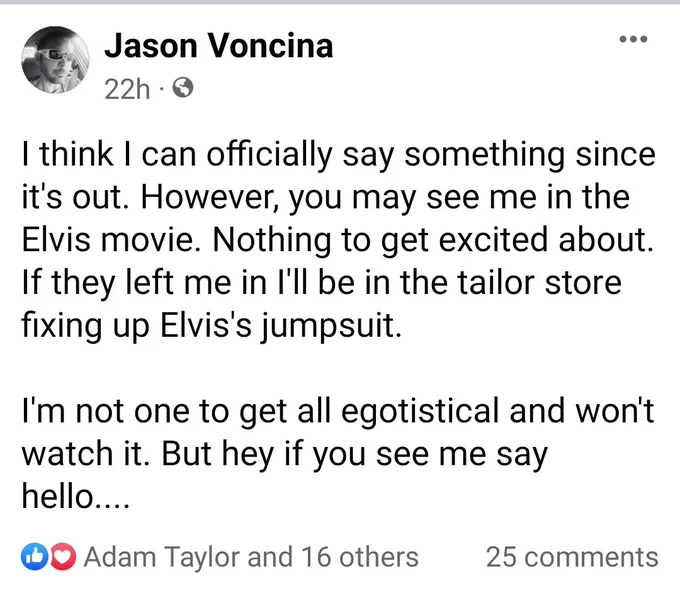Click the line "watch it. But hey if you"
This screenshot has width=680, height=593.
click(193, 455)
